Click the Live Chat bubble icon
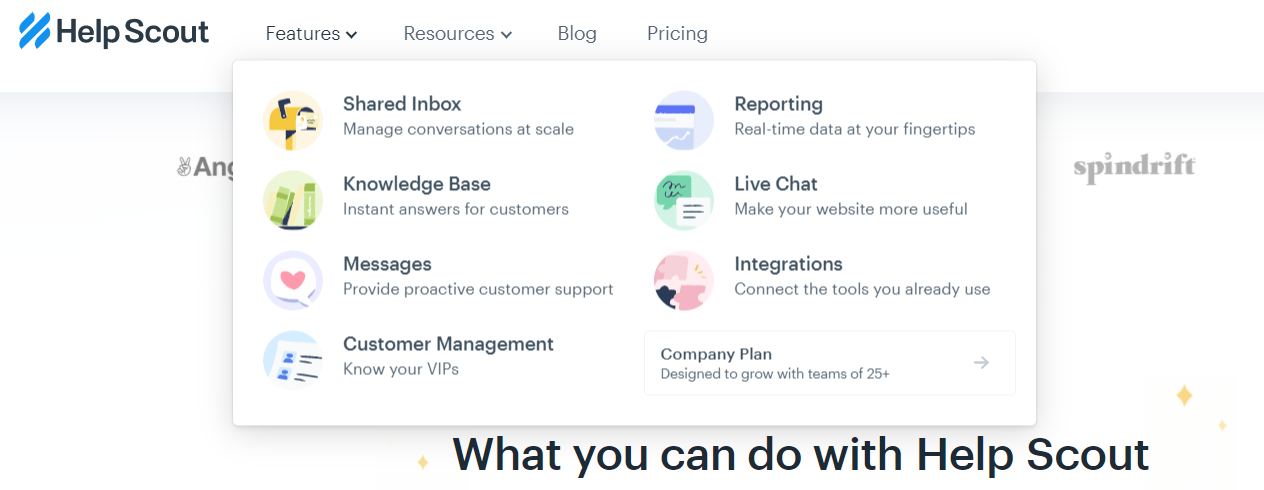1264x490 pixels. [684, 201]
